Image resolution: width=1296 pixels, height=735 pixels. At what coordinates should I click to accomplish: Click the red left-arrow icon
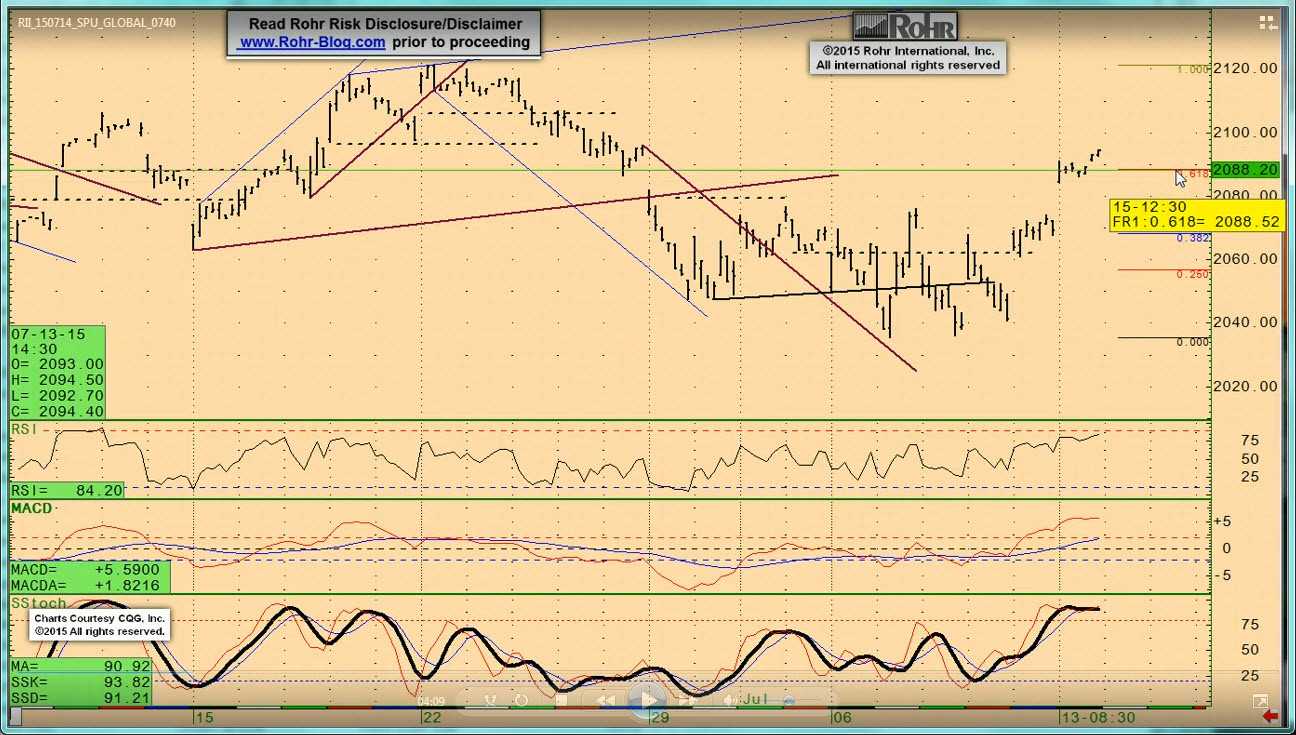[1270, 716]
